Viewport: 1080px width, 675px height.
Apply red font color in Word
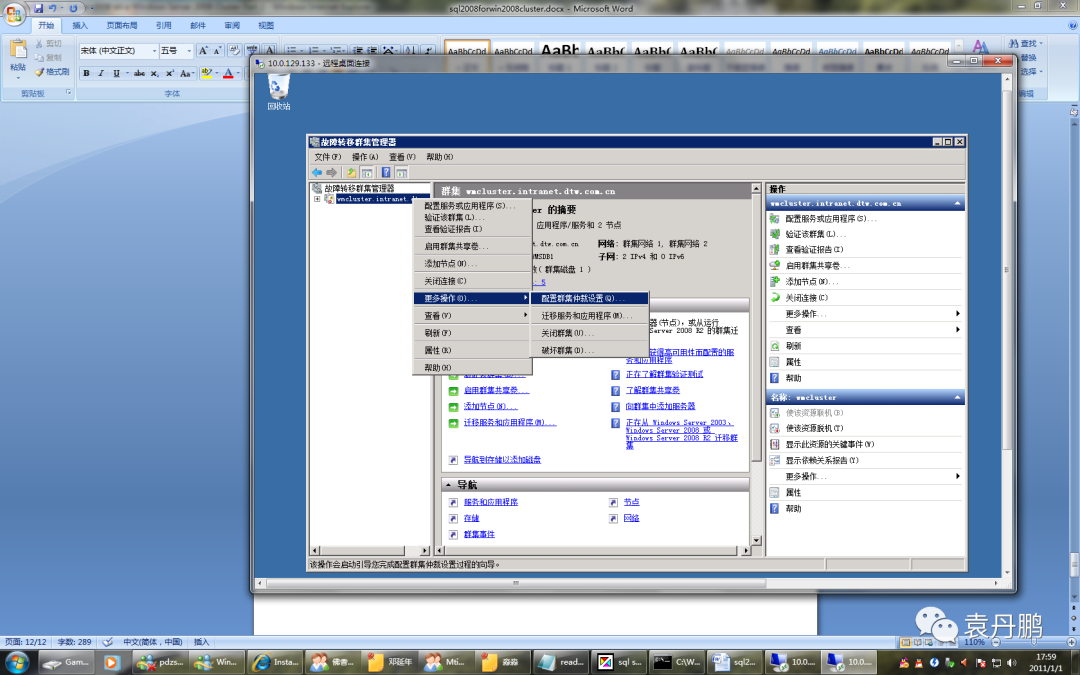pos(228,73)
